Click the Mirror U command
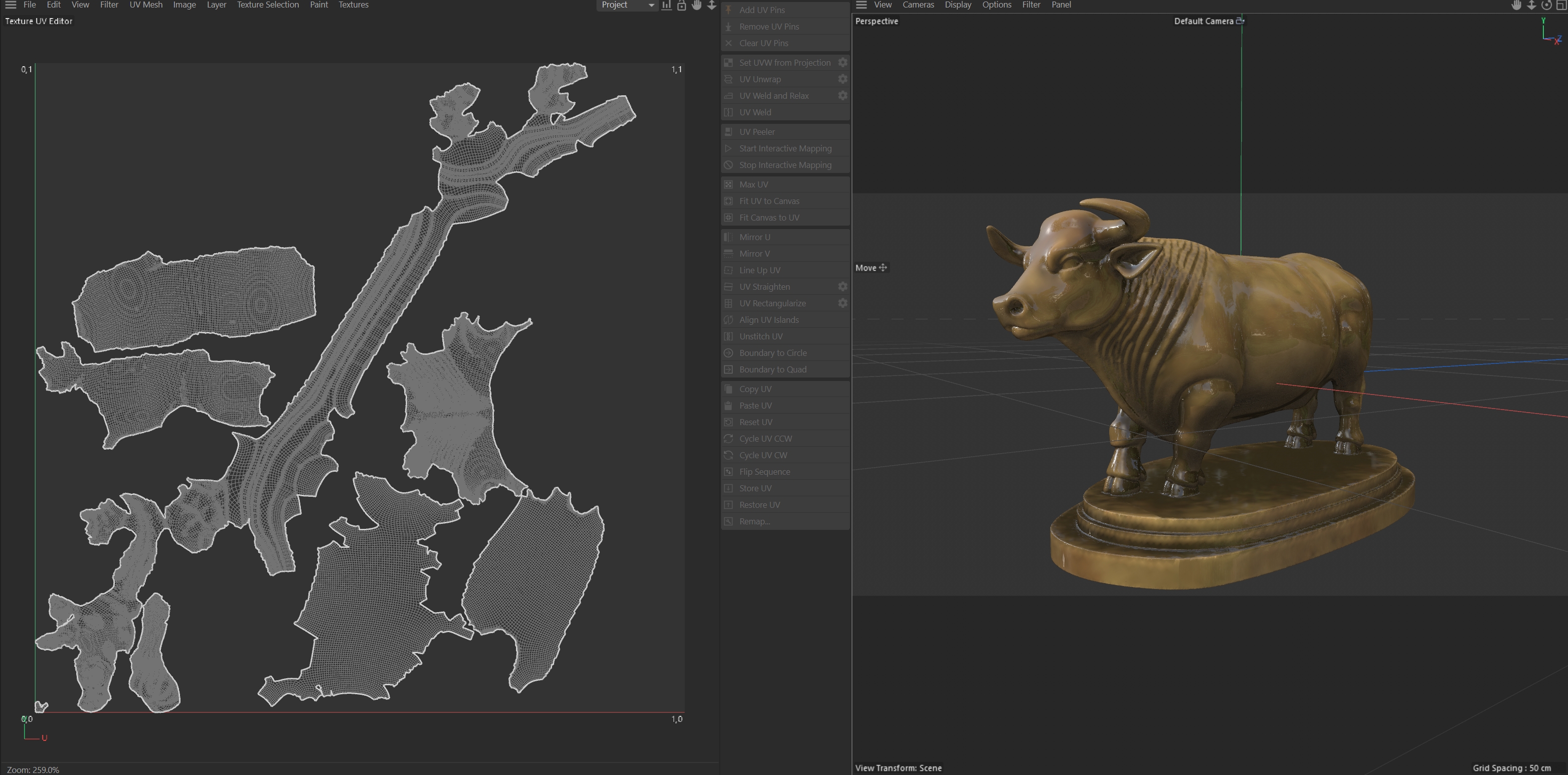The width and height of the screenshot is (1568, 775). 754,237
